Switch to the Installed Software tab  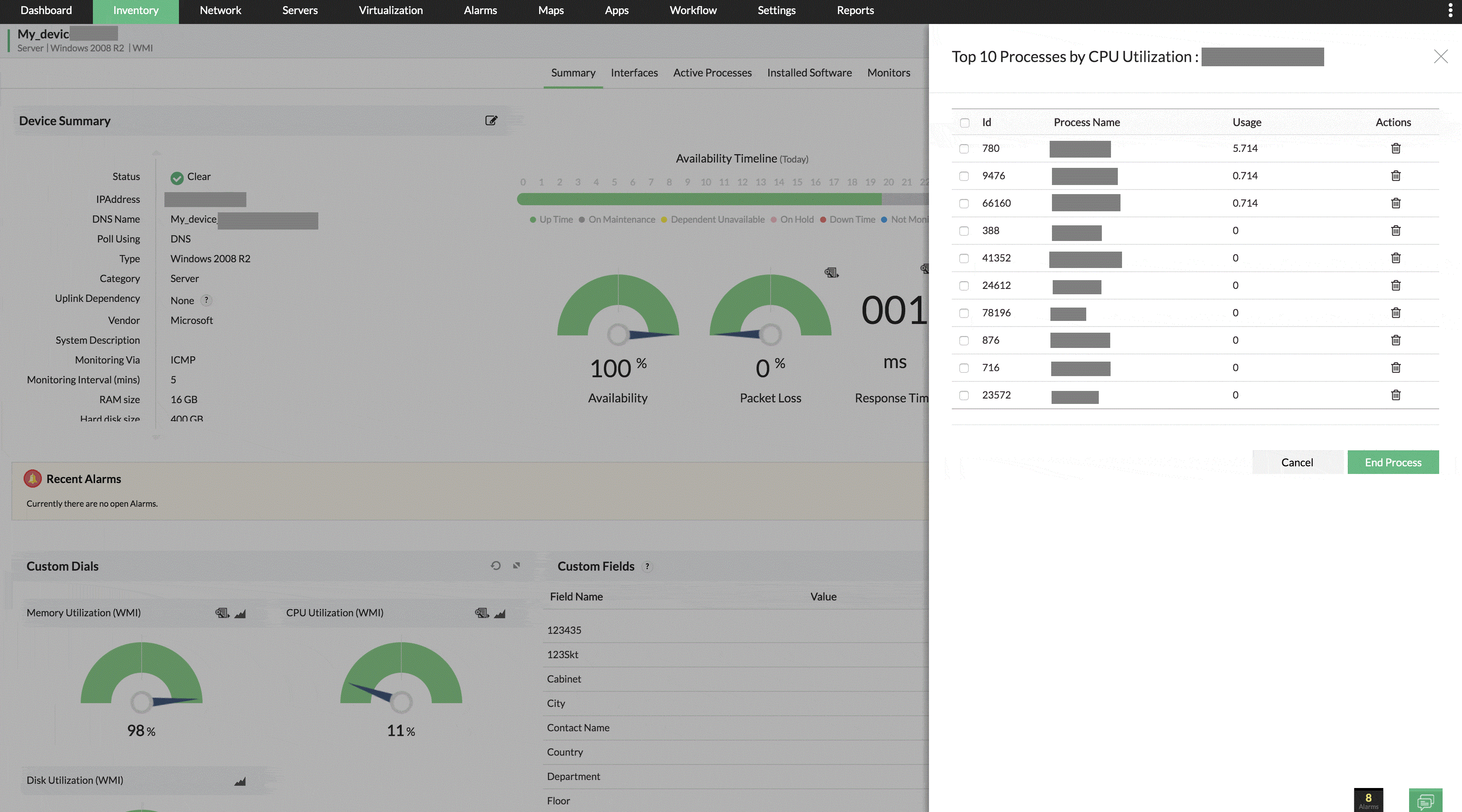click(x=810, y=72)
